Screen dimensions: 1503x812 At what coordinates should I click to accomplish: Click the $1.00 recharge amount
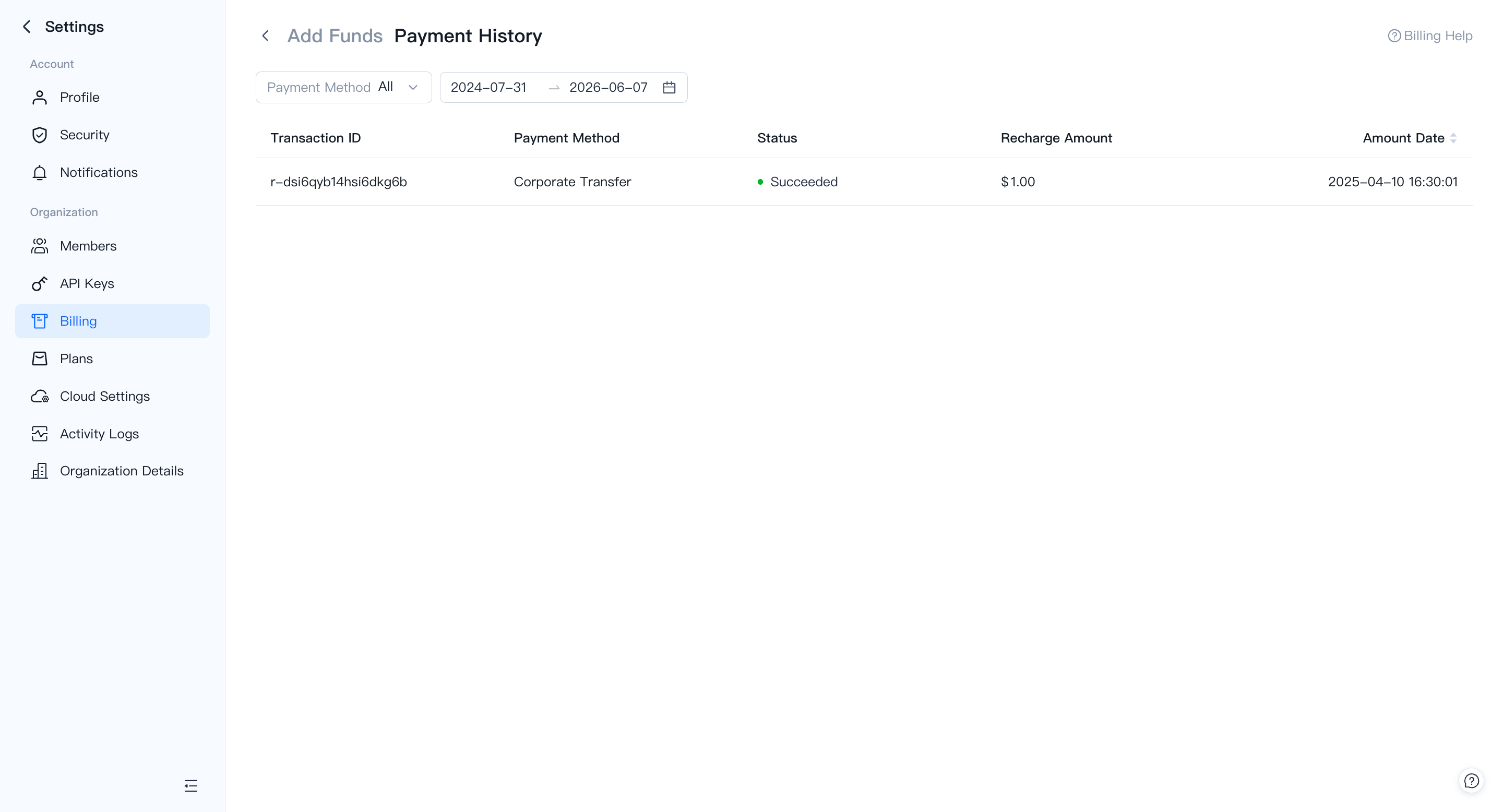[1018, 182]
